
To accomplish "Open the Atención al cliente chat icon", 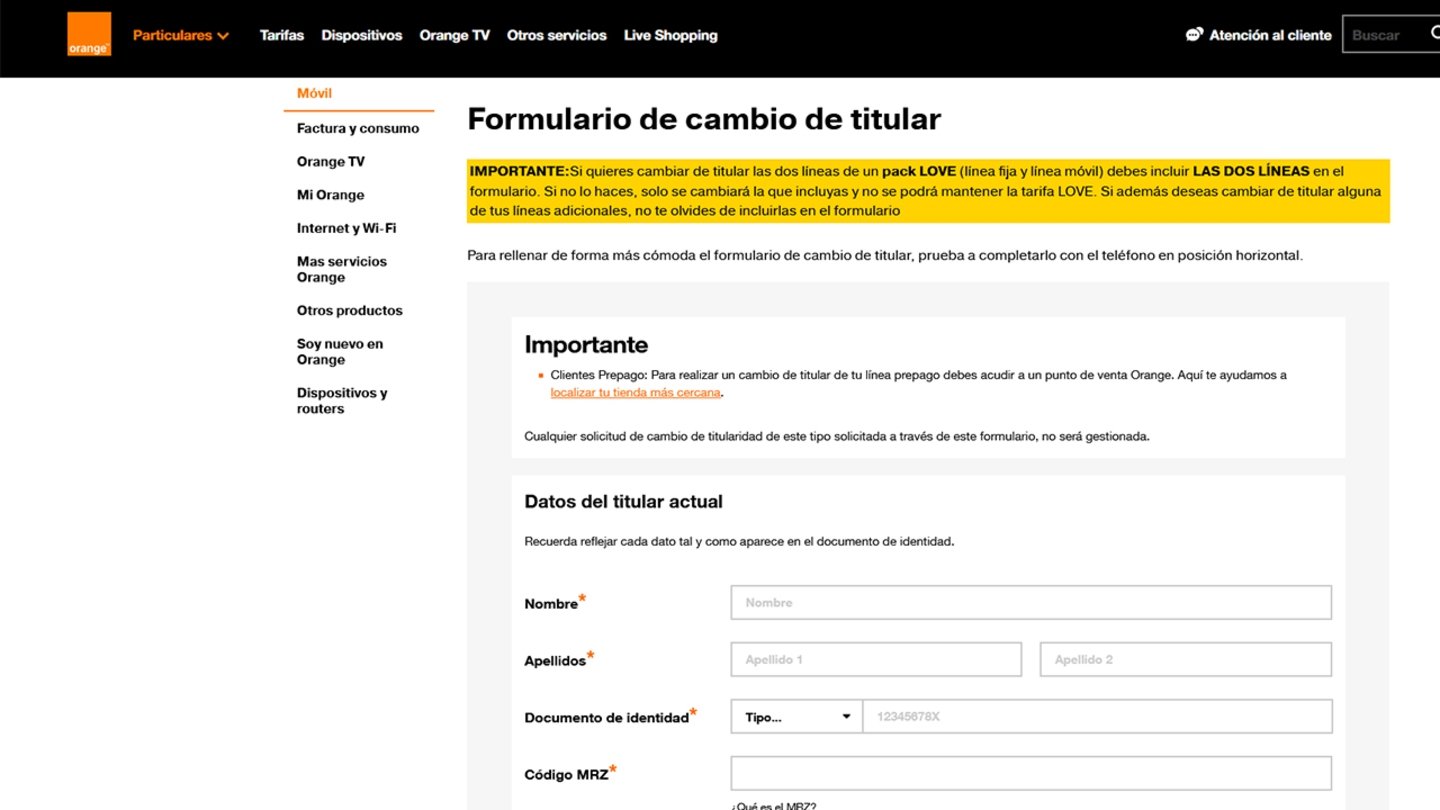I will (1194, 35).
